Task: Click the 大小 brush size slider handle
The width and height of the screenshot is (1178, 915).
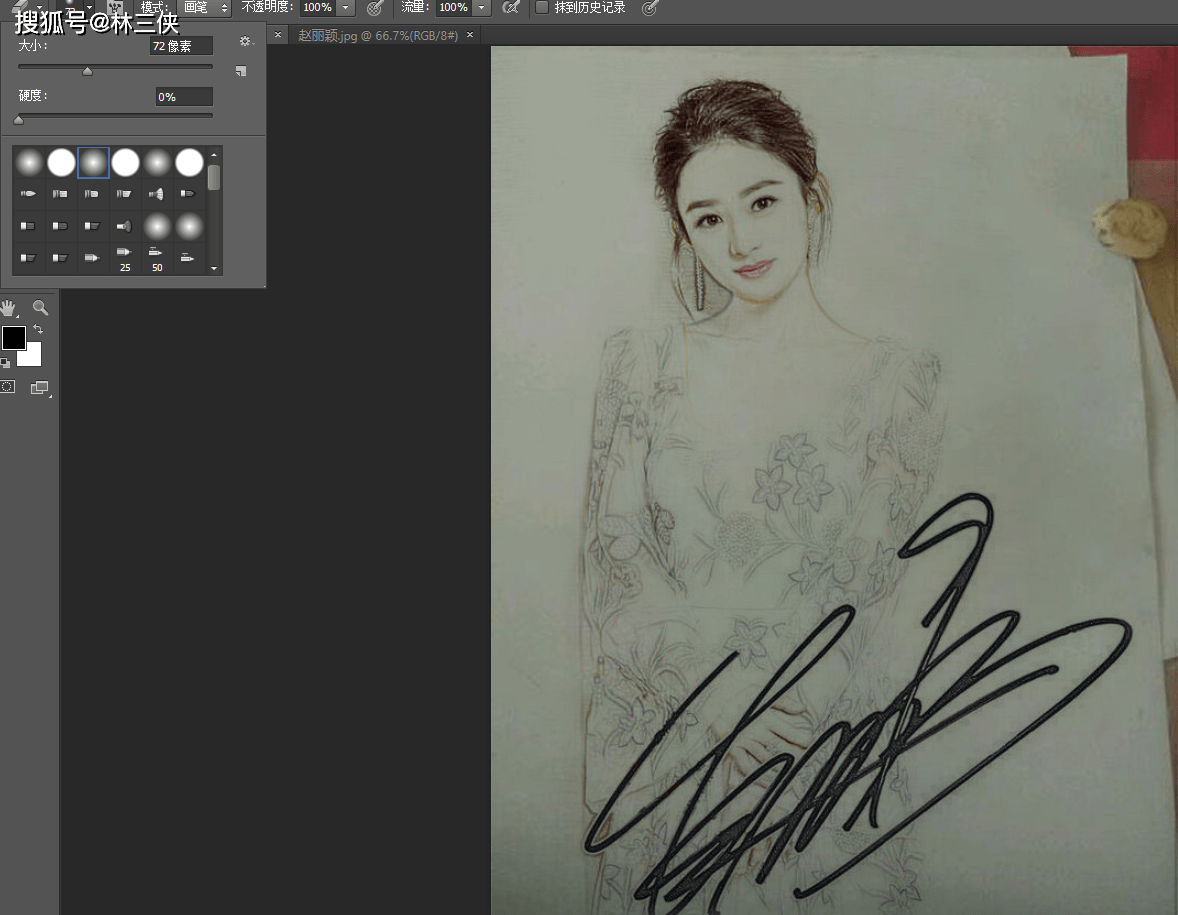Action: [x=87, y=71]
